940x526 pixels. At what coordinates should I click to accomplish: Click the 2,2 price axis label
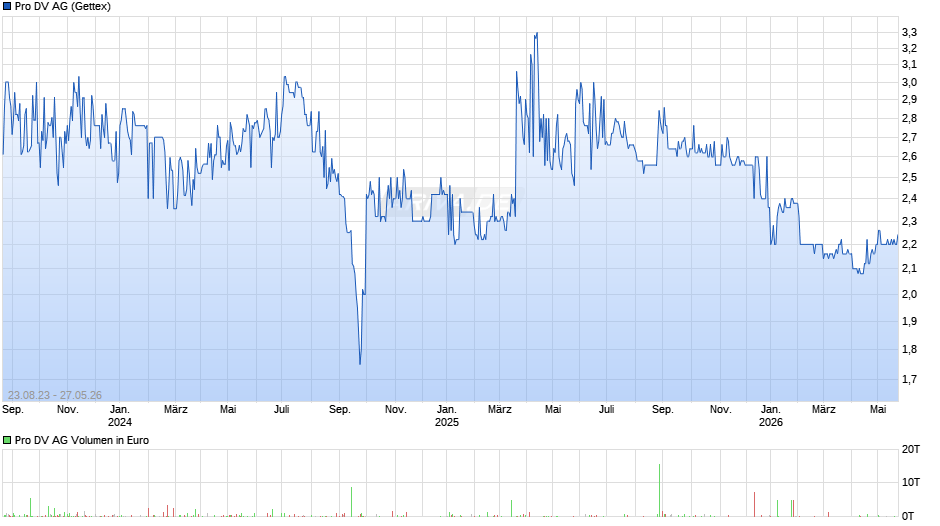909,245
